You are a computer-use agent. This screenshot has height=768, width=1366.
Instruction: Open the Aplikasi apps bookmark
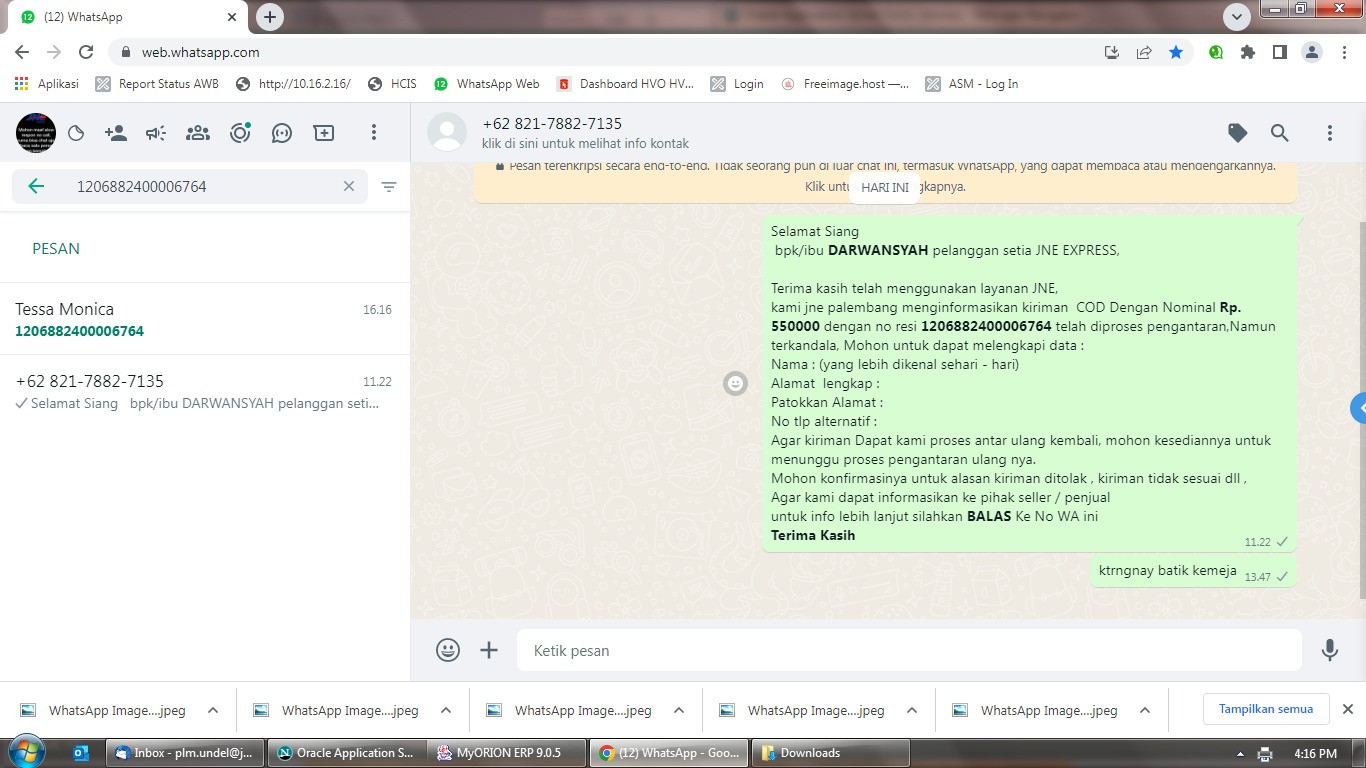(47, 84)
